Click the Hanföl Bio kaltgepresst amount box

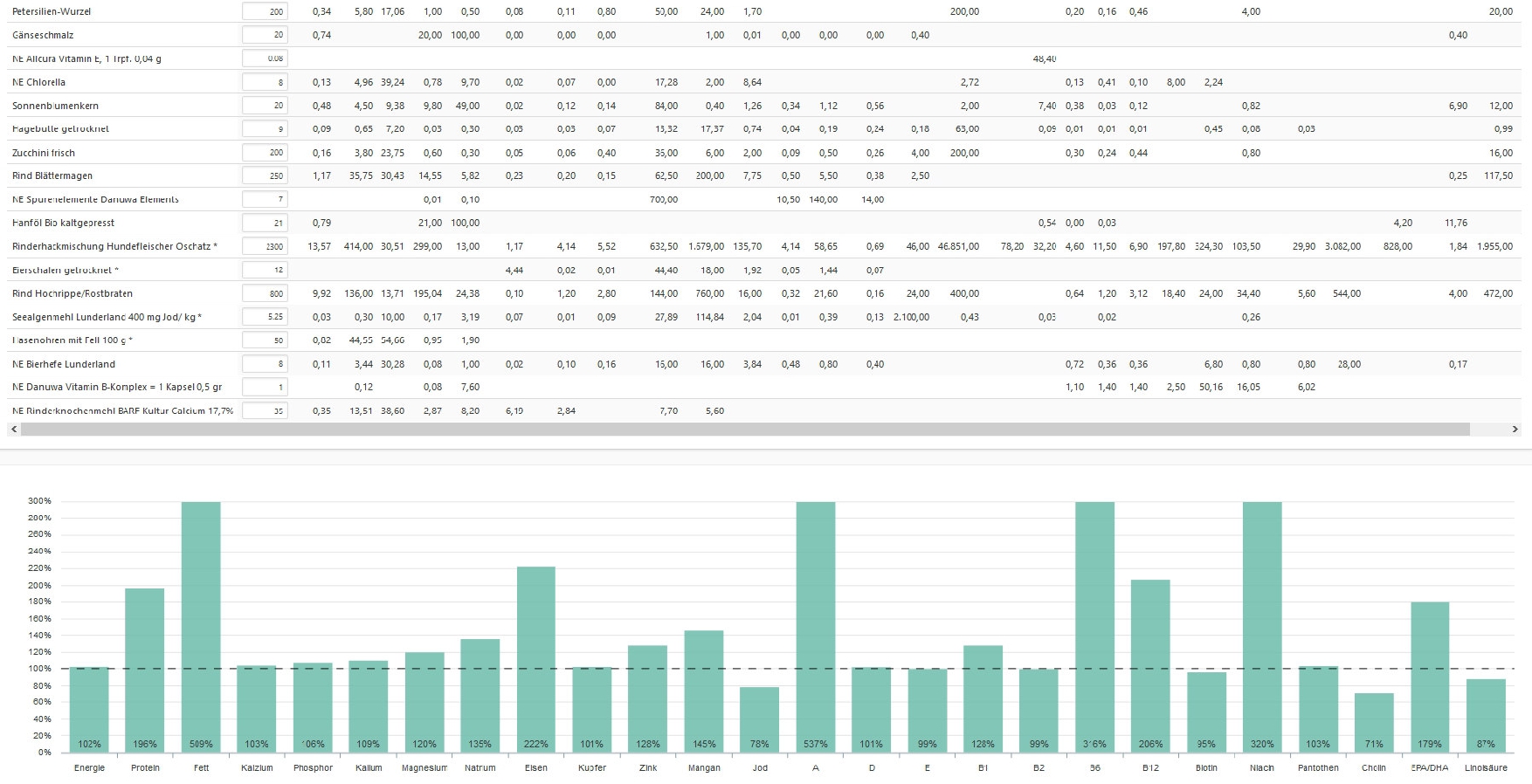[x=265, y=223]
